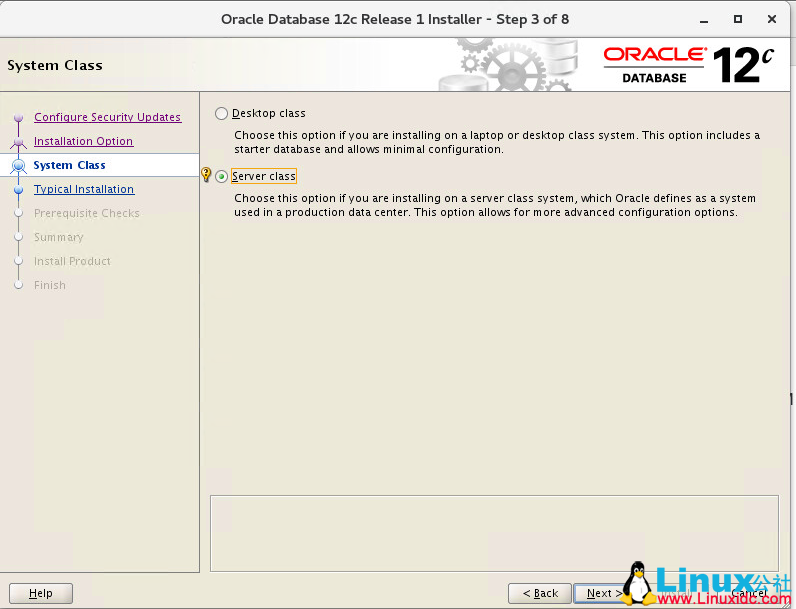Click the hint key icon beside Server class
Screen dimensions: 796x609
pyautogui.click(x=206, y=175)
